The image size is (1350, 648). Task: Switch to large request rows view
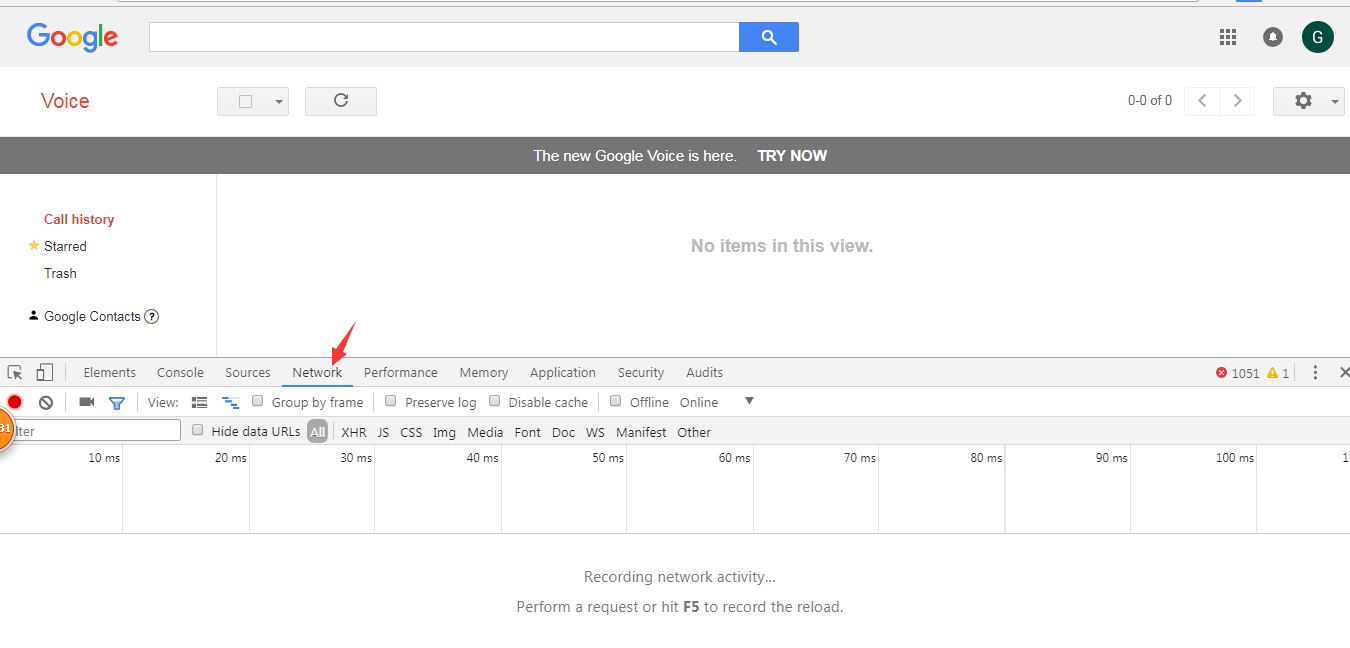200,402
